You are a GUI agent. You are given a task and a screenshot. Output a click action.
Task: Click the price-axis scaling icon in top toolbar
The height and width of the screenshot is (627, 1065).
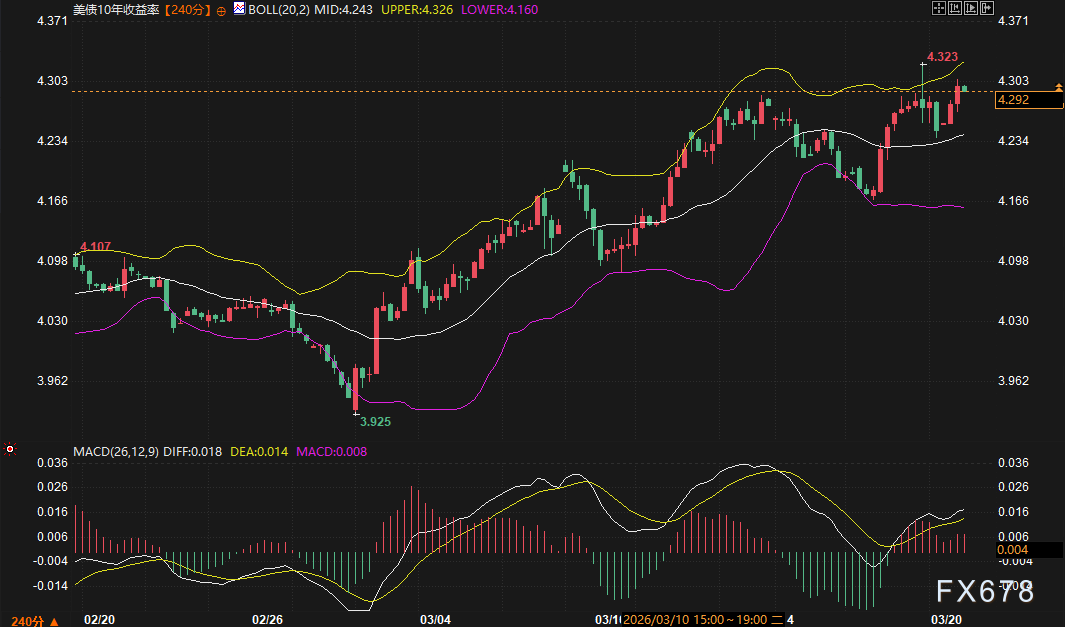point(955,8)
